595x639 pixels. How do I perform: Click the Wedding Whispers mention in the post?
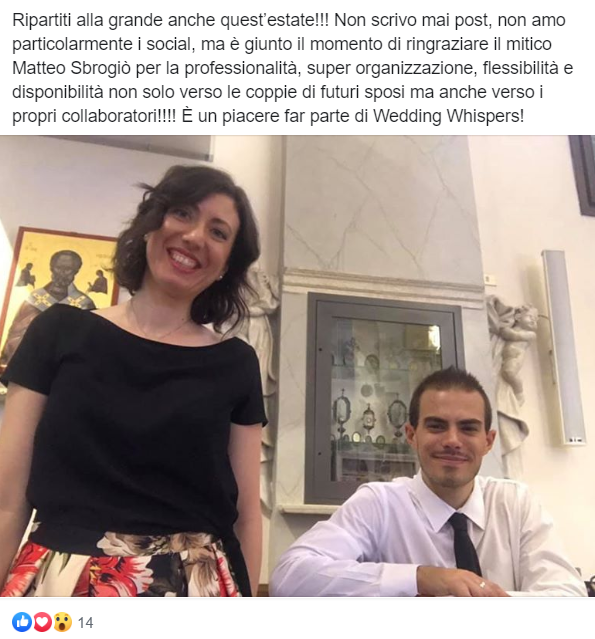pos(446,116)
